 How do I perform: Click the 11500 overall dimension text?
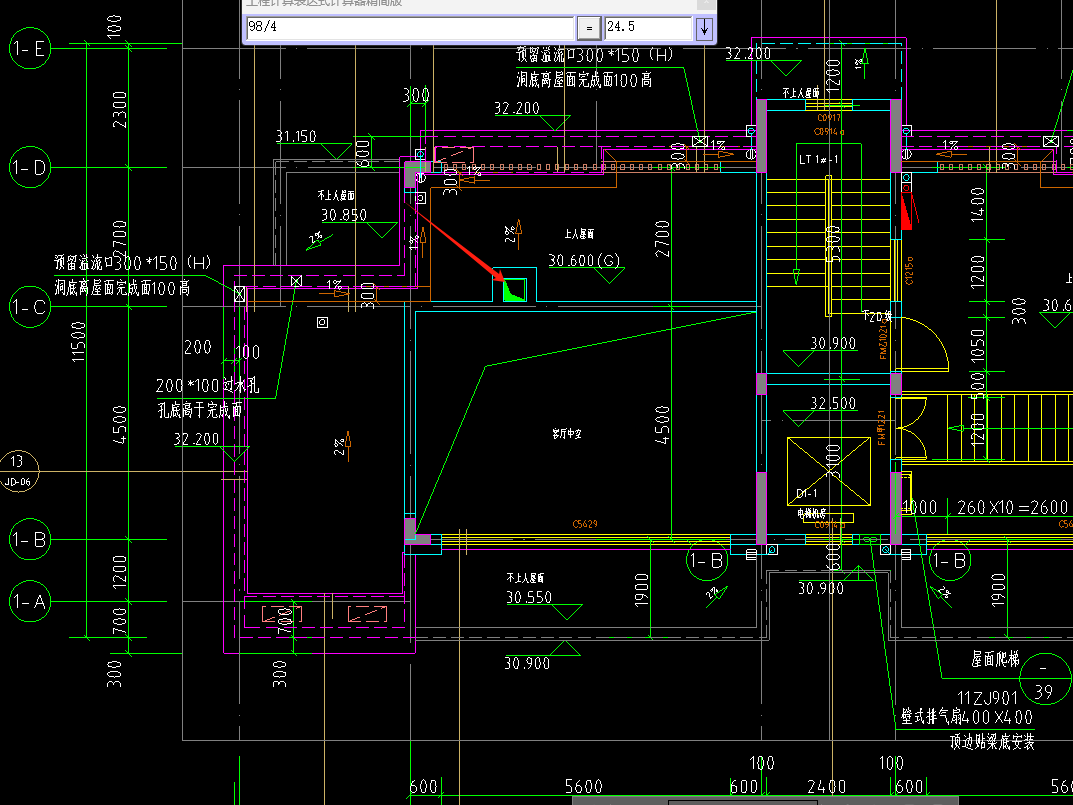pyautogui.click(x=79, y=342)
